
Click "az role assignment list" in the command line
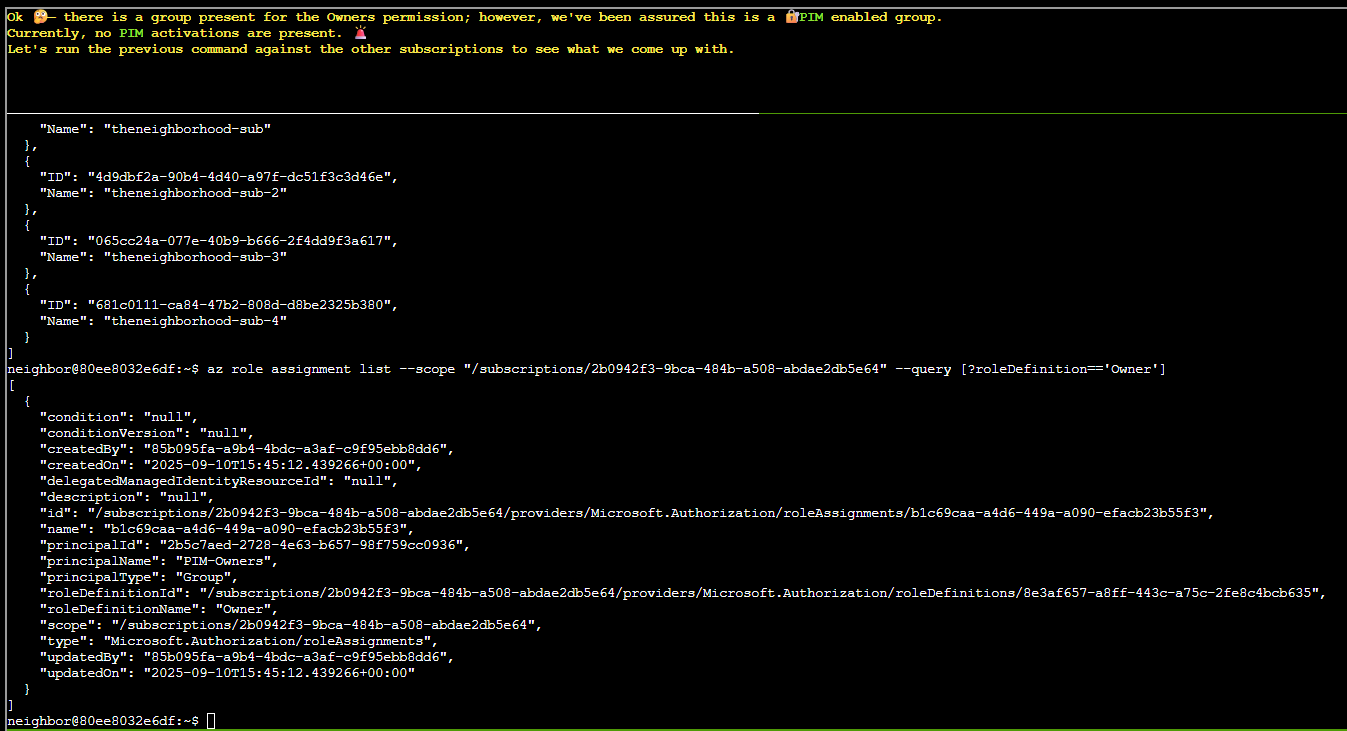pyautogui.click(x=299, y=369)
